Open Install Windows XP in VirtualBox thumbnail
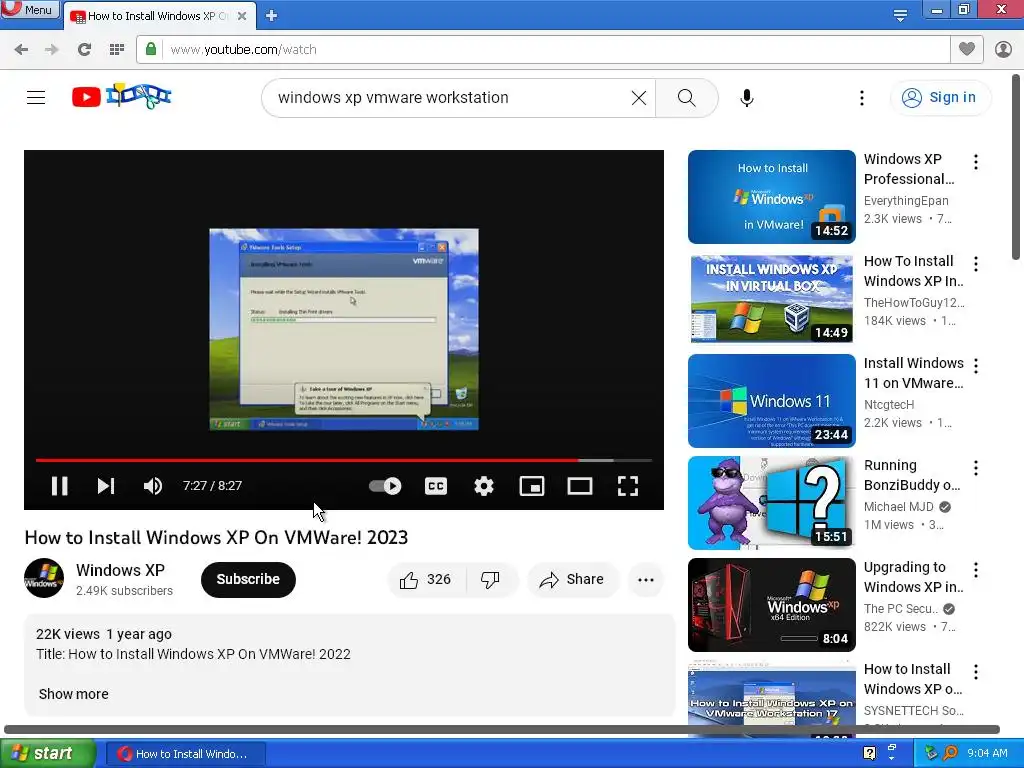This screenshot has width=1024, height=768. pos(771,298)
